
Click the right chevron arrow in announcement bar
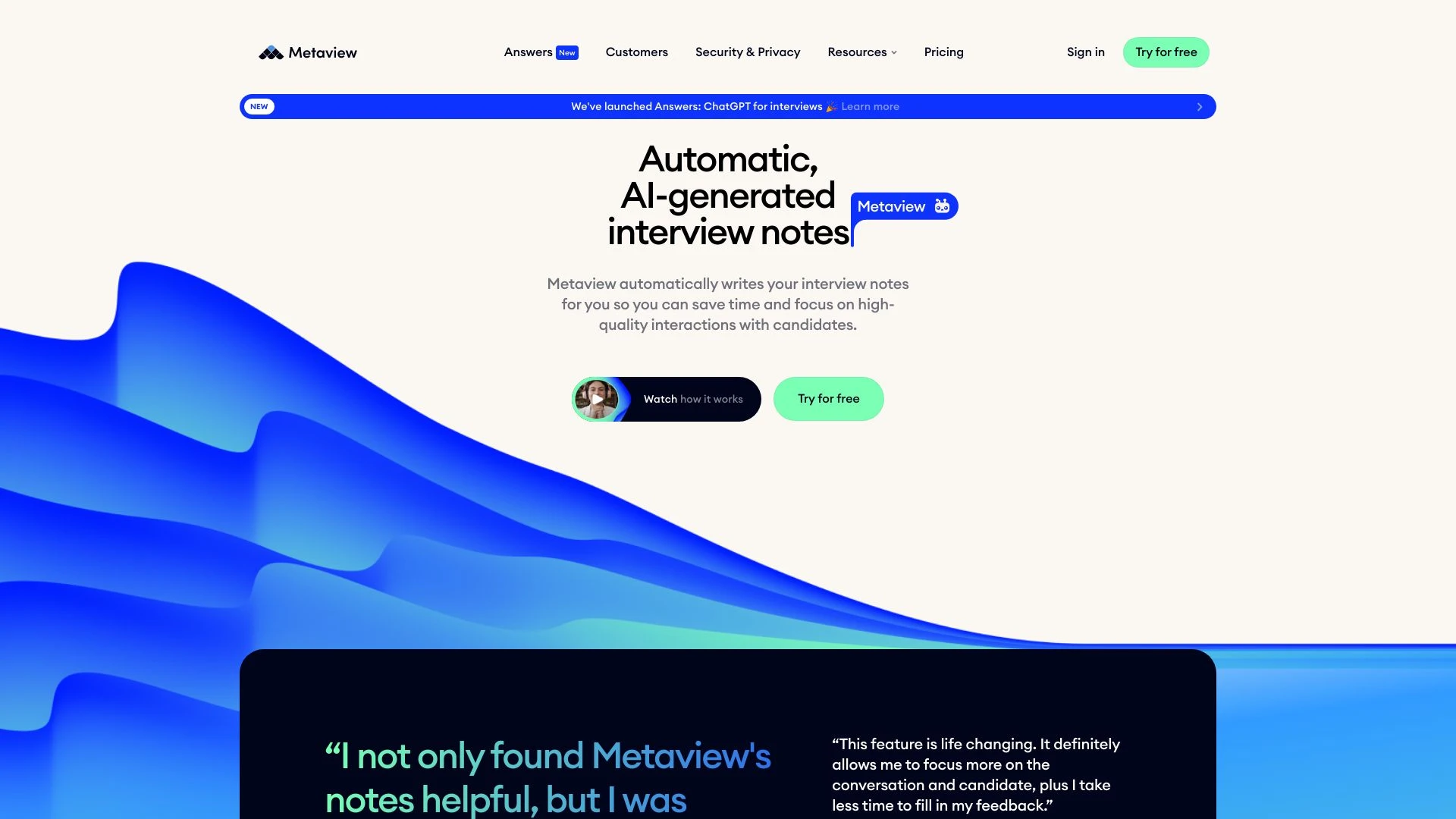coord(1198,107)
